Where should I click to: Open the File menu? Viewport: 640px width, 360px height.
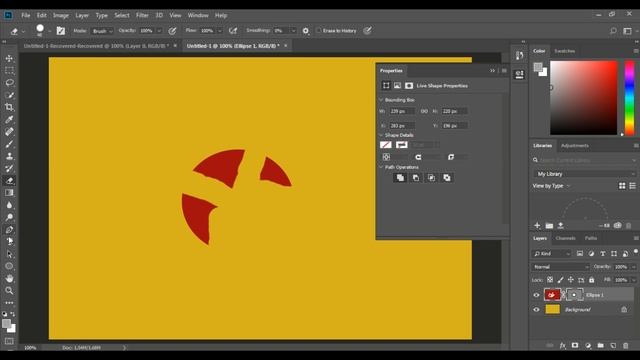26,16
